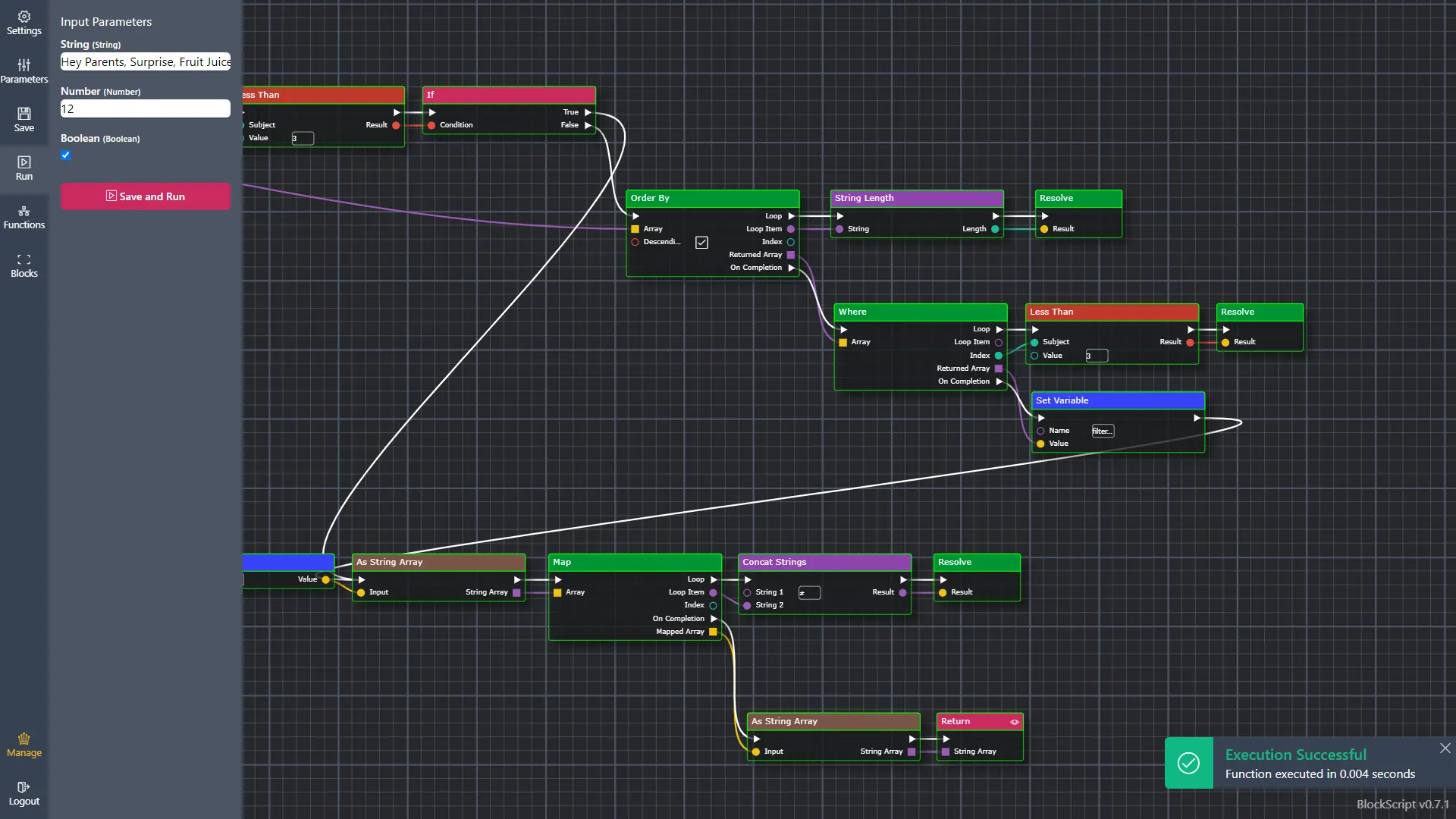The image size is (1456, 819).
Task: Close the Execution Successful notification
Action: [x=1445, y=748]
